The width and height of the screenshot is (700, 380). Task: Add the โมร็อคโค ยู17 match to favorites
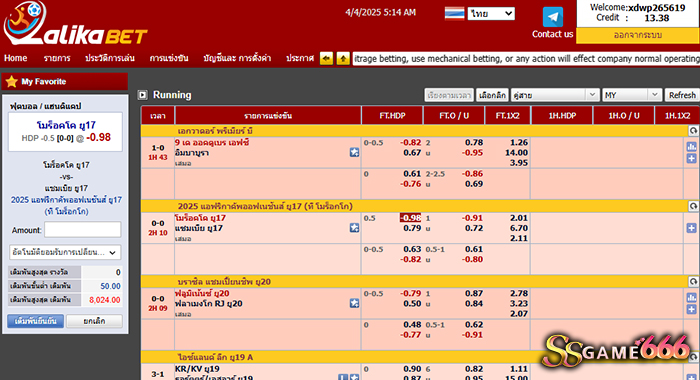354,228
